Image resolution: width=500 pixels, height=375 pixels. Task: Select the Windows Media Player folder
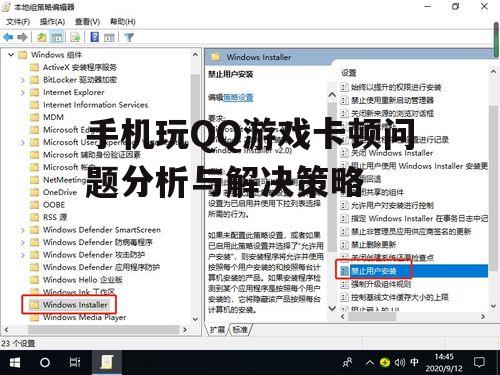[x=78, y=317]
